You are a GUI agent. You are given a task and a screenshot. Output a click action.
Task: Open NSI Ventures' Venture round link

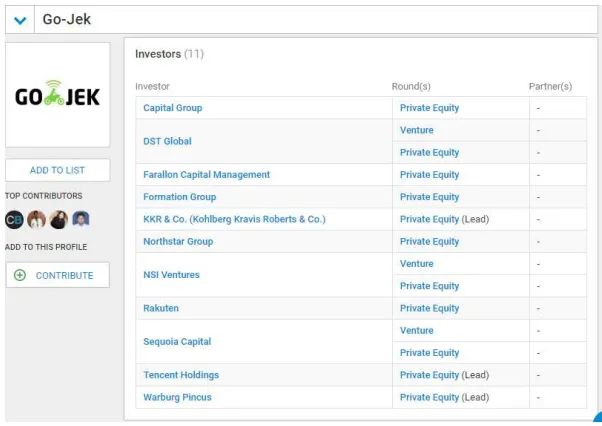point(417,264)
